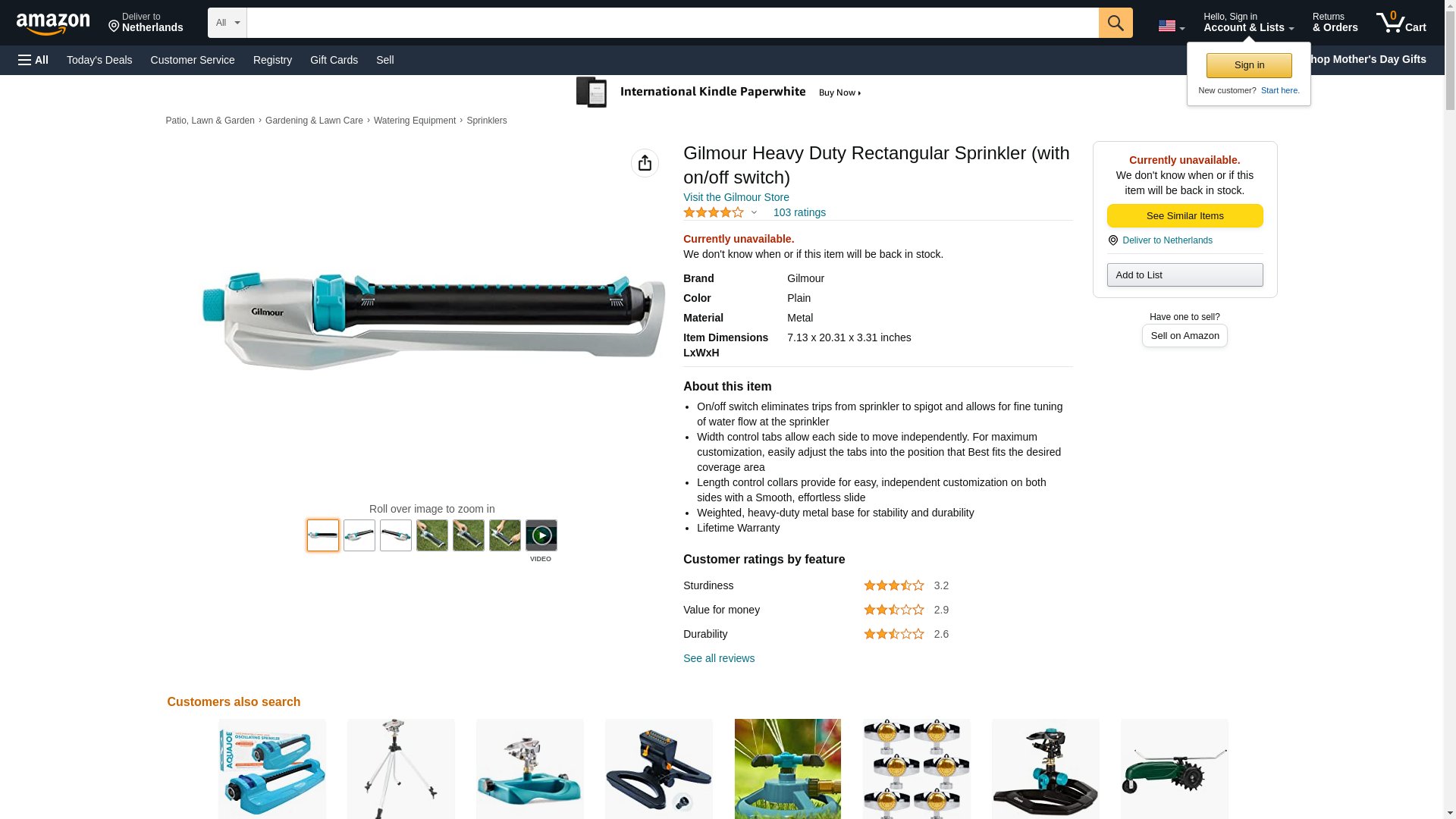Open Today's Deals in navigation bar
Image resolution: width=1456 pixels, height=819 pixels.
pyautogui.click(x=99, y=60)
